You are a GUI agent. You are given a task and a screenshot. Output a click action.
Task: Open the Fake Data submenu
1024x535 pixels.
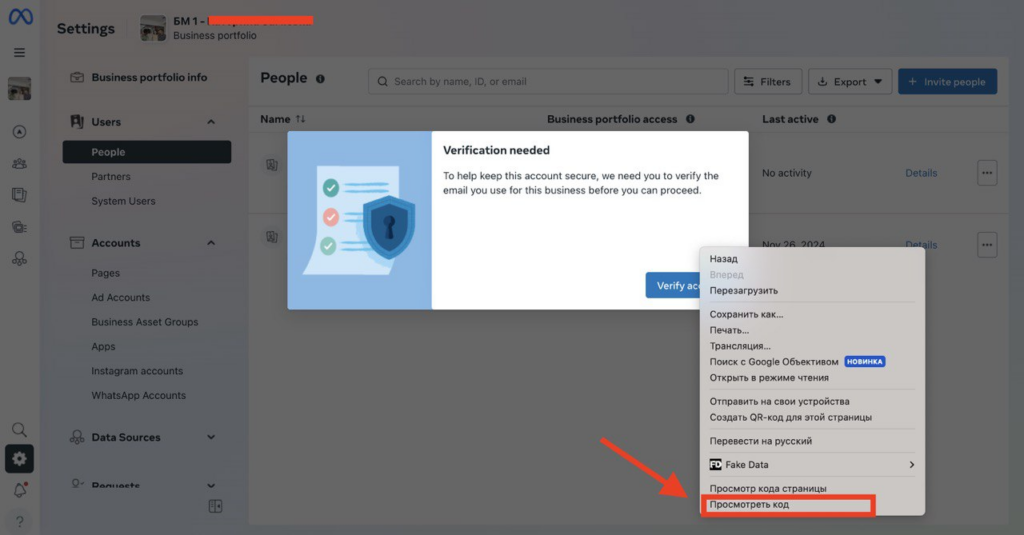812,464
